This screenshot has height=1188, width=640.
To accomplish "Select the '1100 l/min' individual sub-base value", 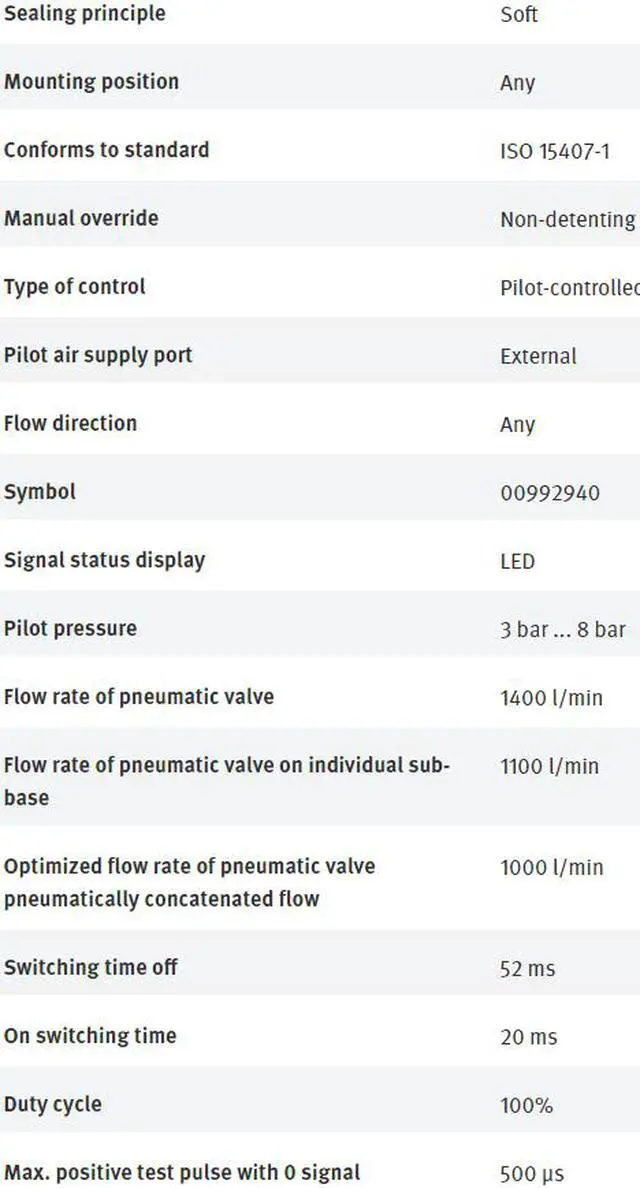I will [549, 767].
